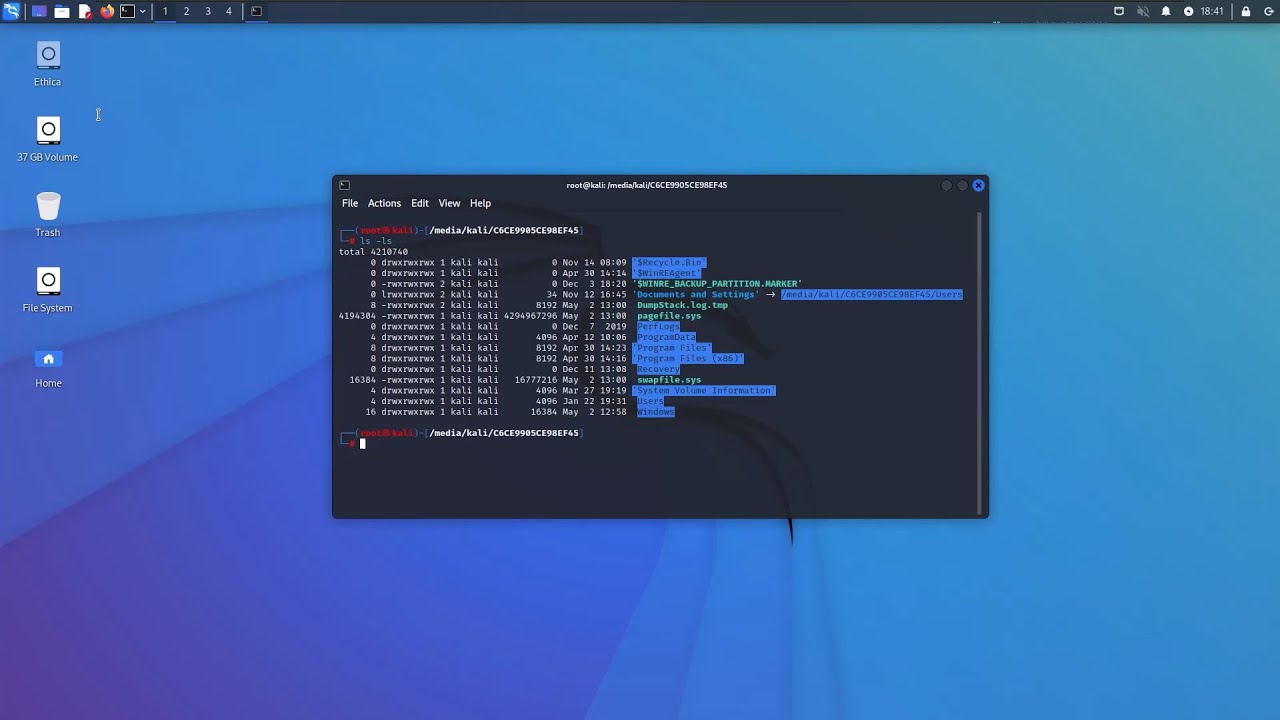Expand the terminal launcher dropdown arrow
This screenshot has height=720, width=1280.
(x=143, y=11)
